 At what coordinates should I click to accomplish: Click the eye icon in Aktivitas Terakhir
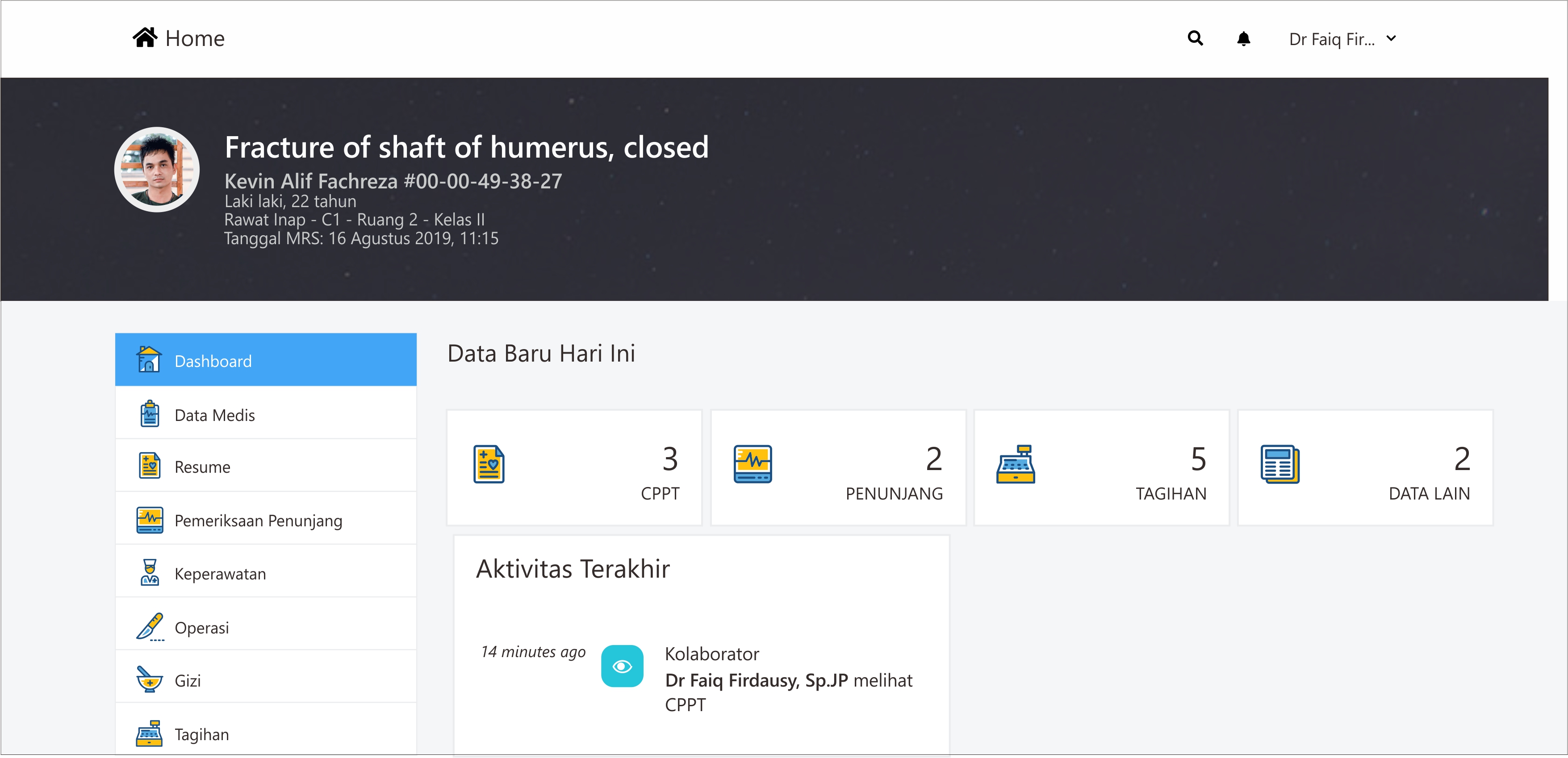tap(622, 666)
